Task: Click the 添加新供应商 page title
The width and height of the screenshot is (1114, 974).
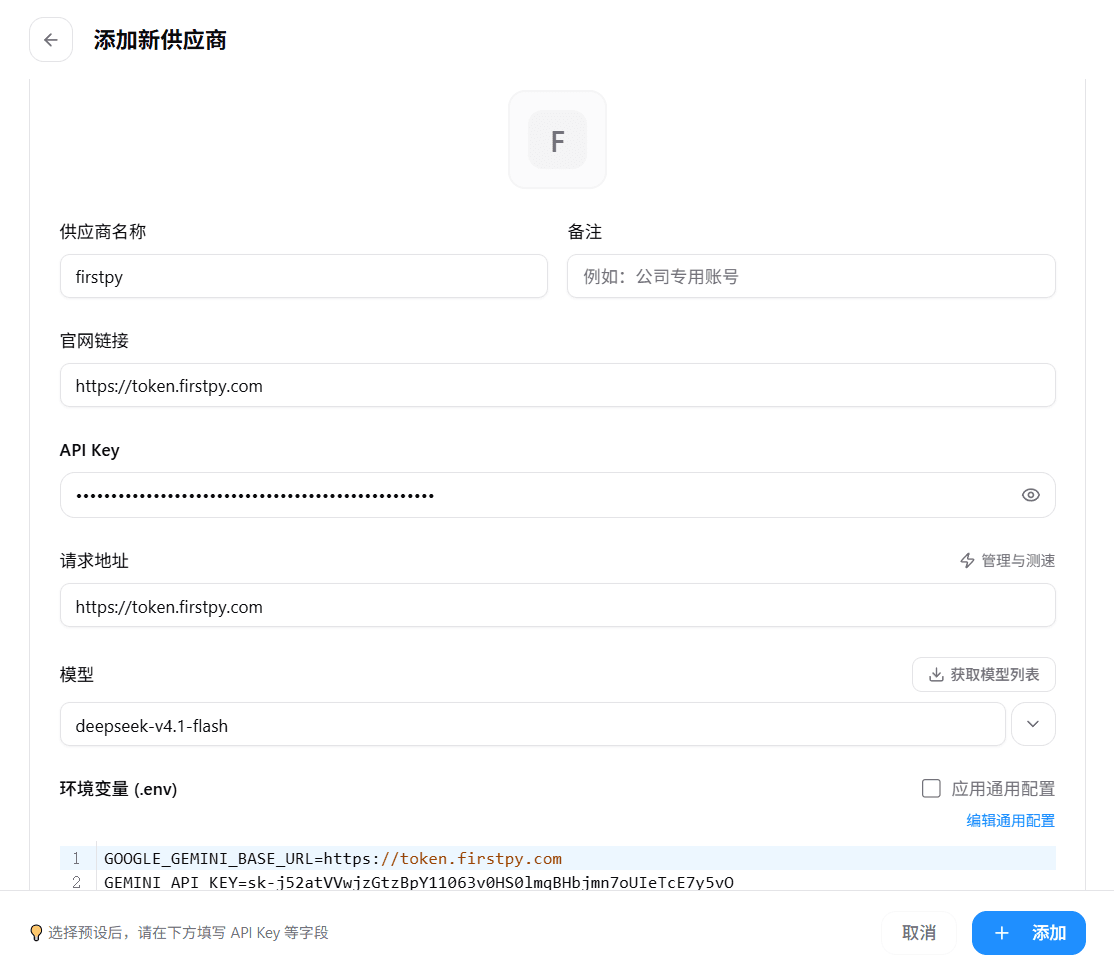Action: click(160, 40)
